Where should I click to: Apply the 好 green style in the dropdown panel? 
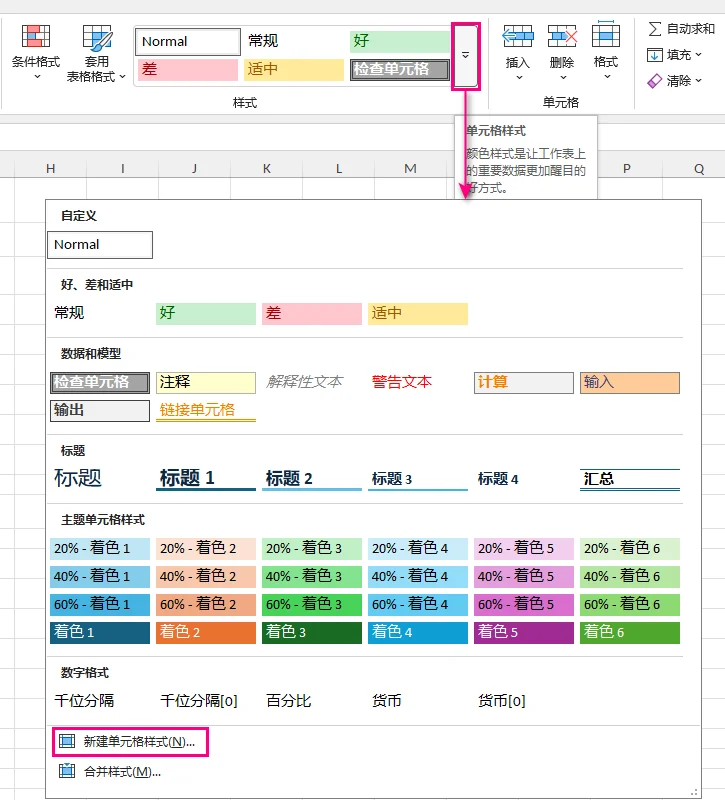pos(206,313)
